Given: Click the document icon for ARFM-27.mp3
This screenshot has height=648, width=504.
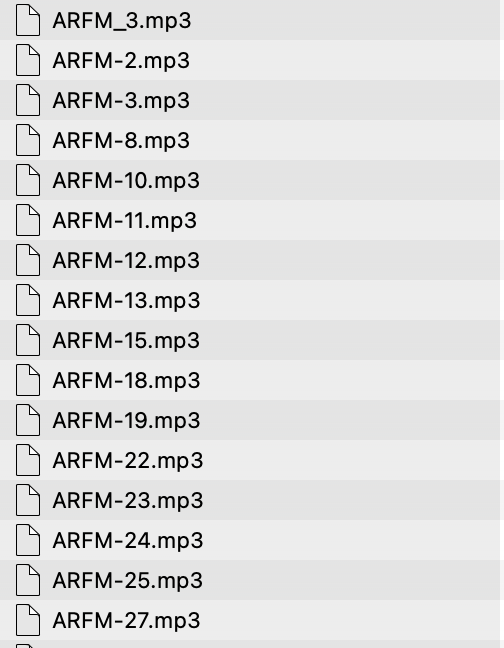Looking at the screenshot, I should pos(28,620).
